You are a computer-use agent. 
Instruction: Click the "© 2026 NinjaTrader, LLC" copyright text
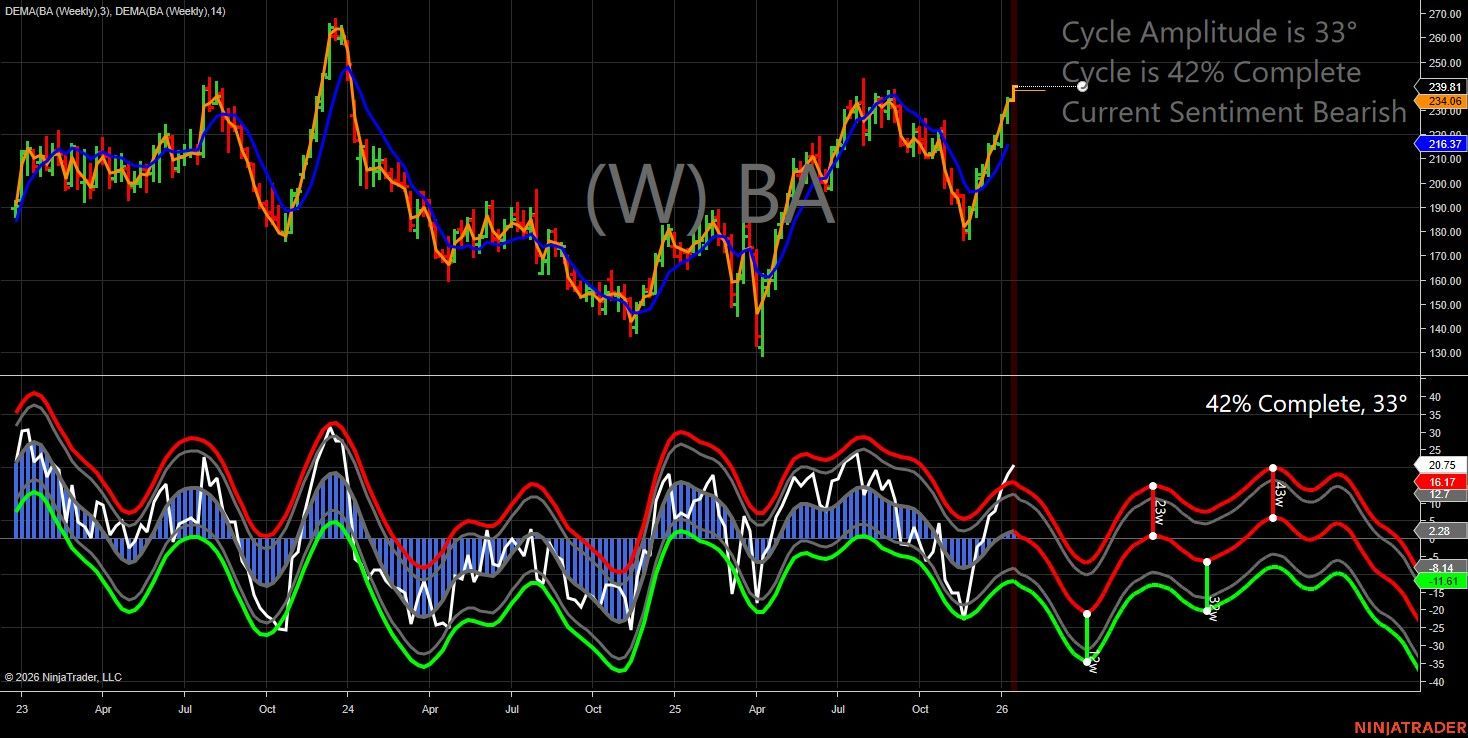coord(63,677)
